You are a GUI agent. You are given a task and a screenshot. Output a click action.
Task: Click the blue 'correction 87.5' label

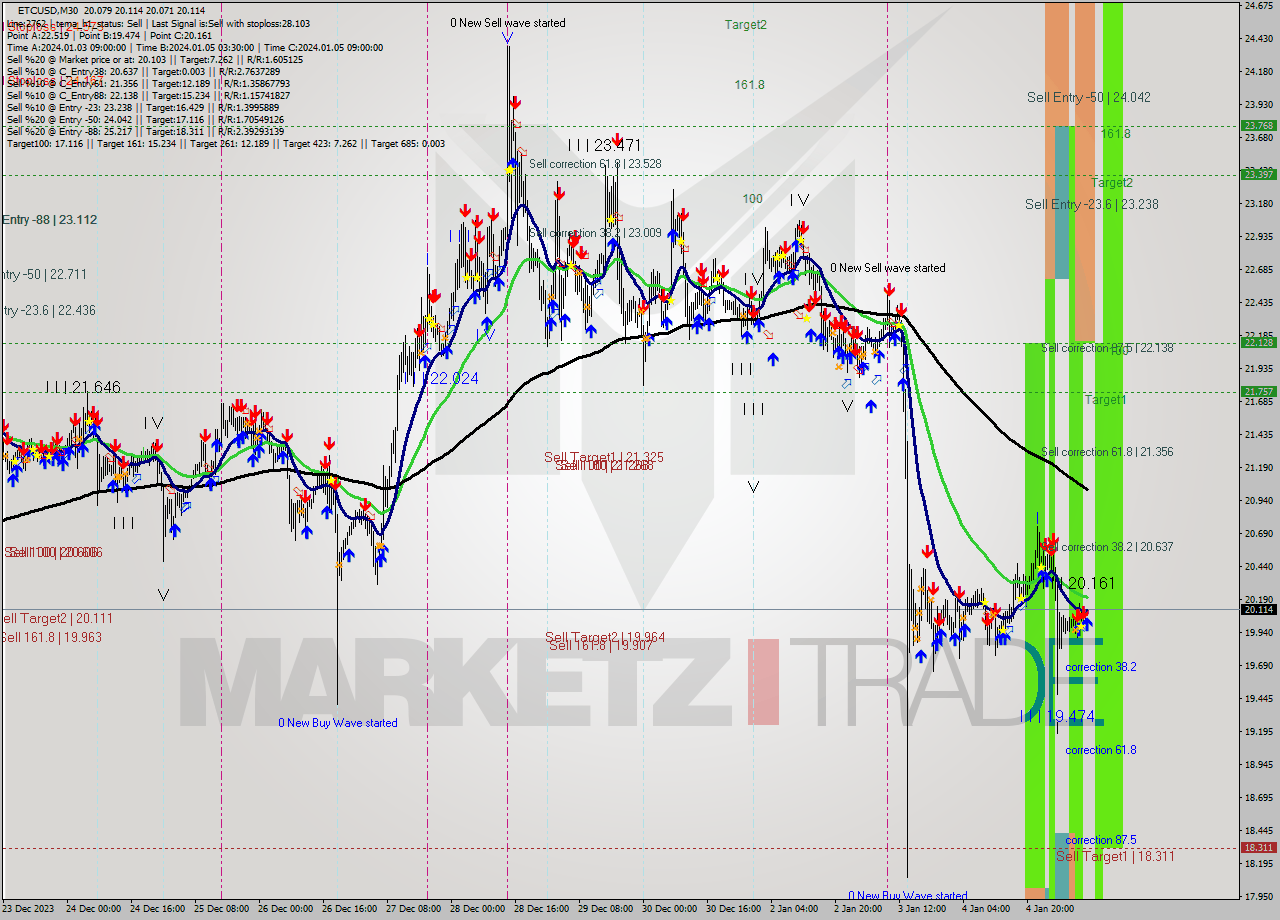1100,840
